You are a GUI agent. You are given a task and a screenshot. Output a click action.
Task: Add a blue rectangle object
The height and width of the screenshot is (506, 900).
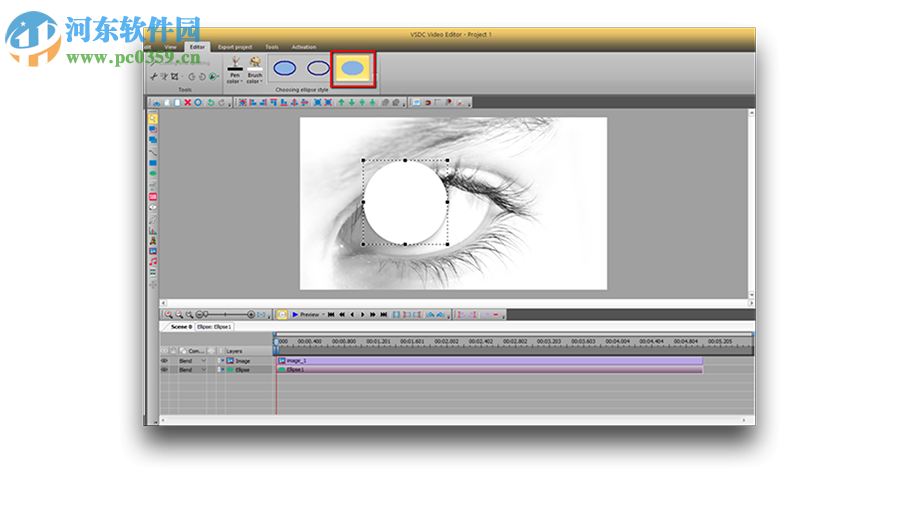click(153, 163)
